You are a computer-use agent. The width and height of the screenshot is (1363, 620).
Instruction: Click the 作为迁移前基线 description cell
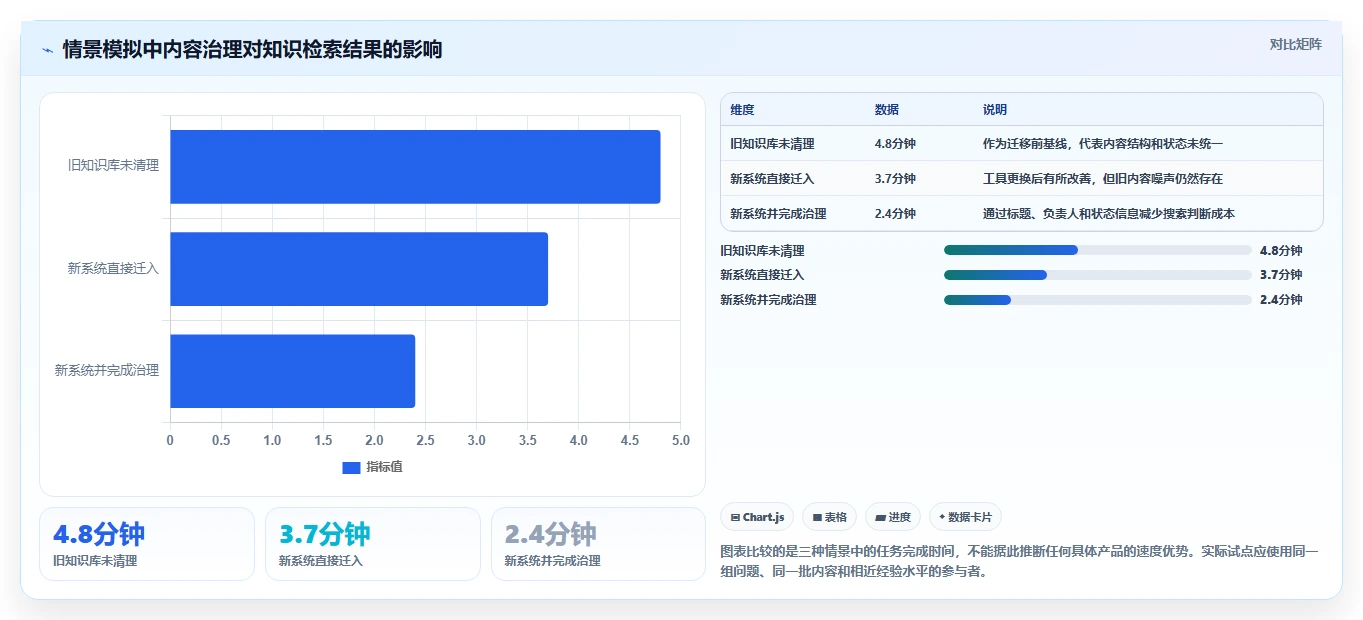1102,144
